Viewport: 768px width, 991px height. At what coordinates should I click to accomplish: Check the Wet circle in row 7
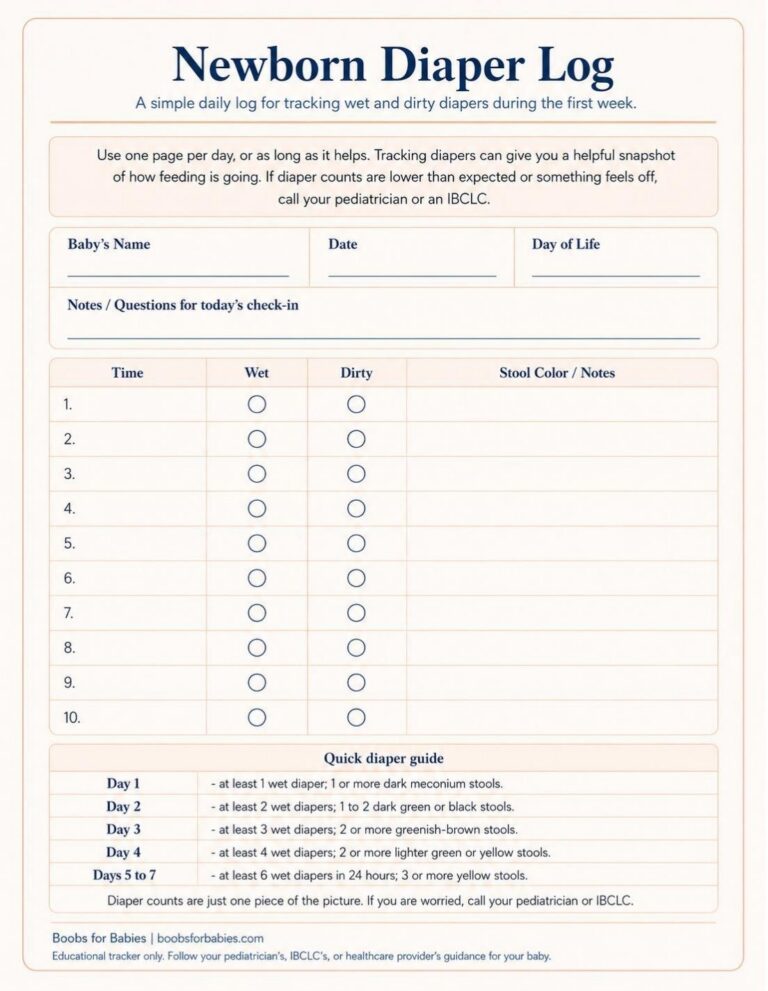pos(257,613)
